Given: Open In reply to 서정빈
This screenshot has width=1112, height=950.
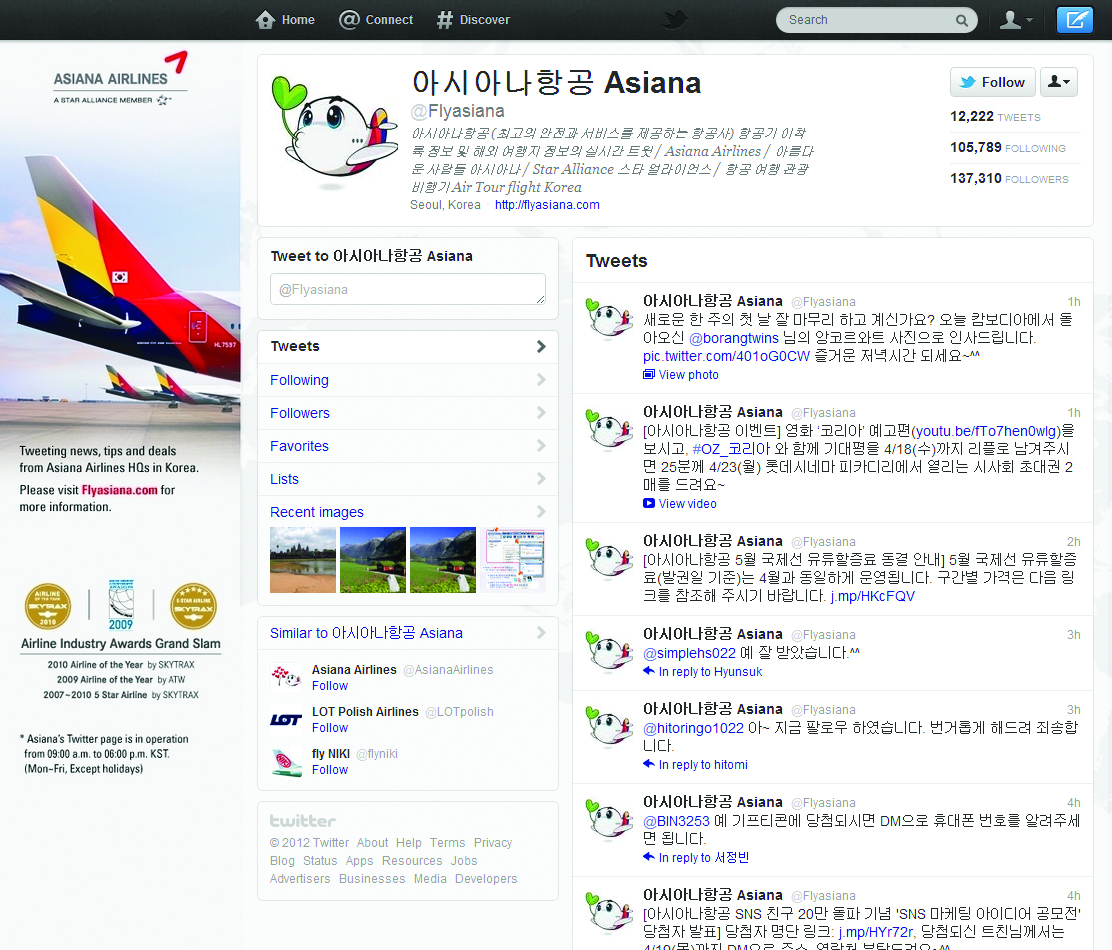Looking at the screenshot, I should coord(696,858).
